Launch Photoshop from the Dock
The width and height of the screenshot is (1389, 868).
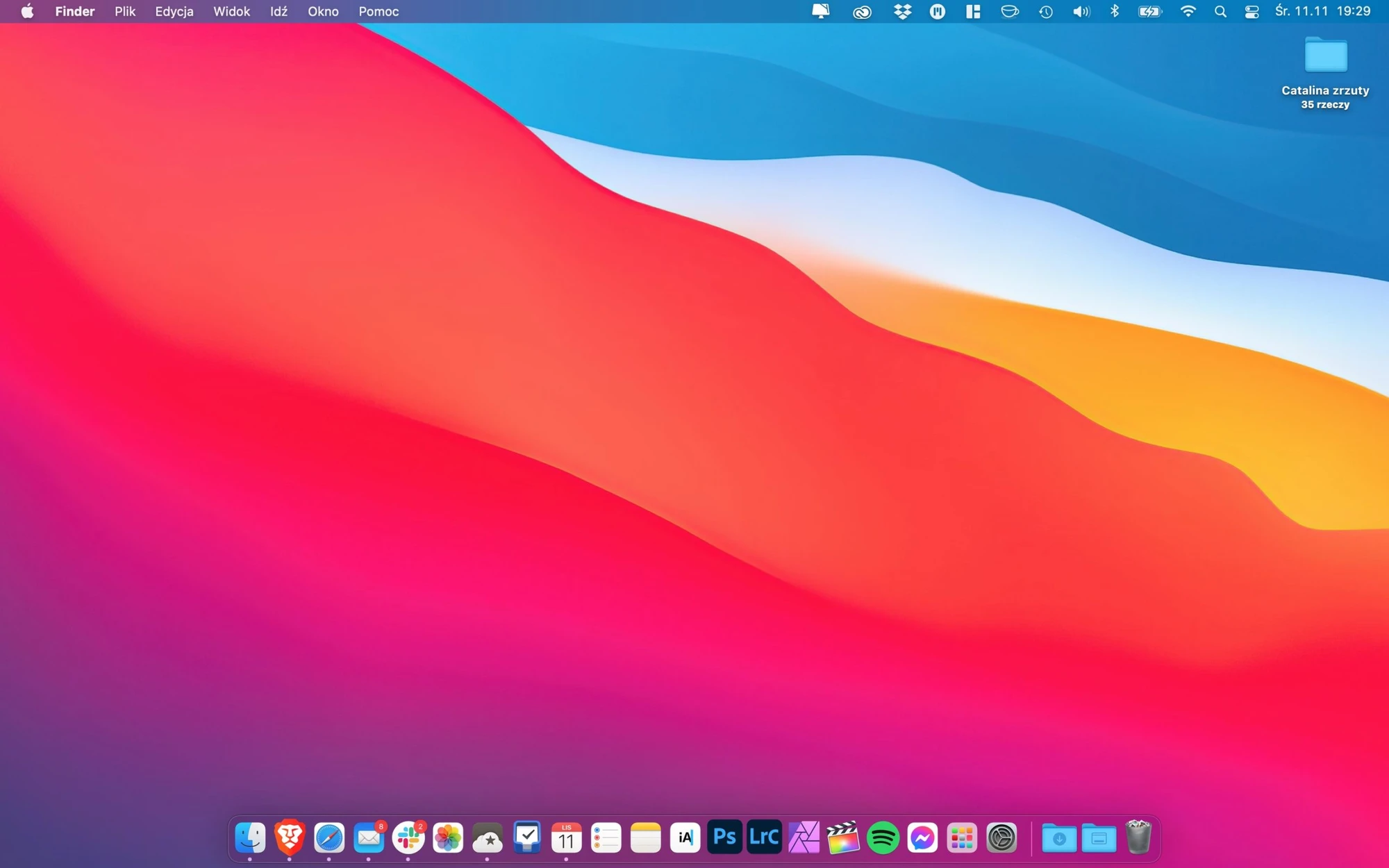pyautogui.click(x=724, y=837)
